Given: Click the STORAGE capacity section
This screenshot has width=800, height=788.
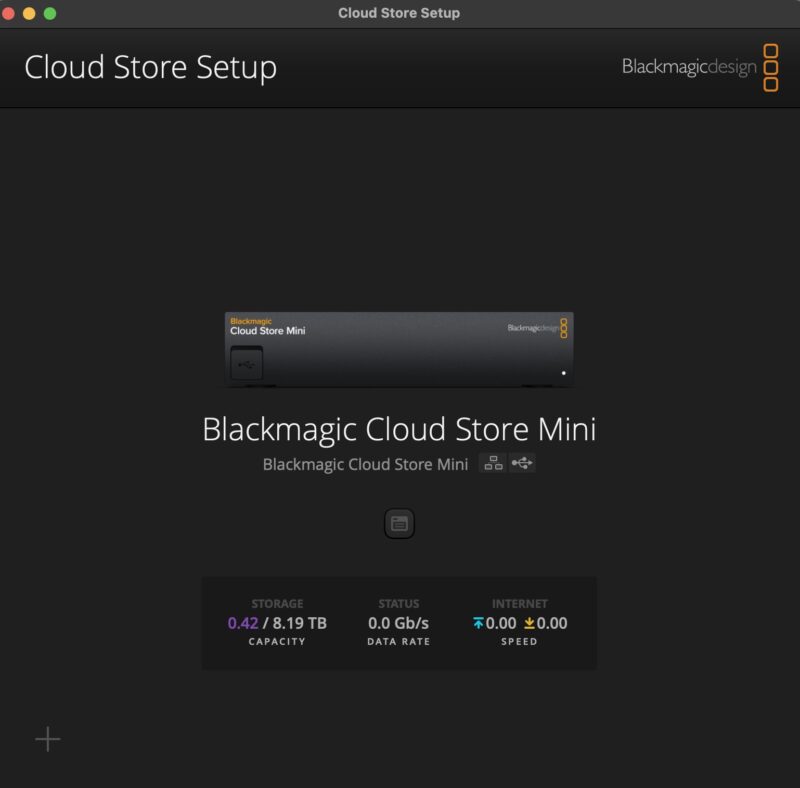Looking at the screenshot, I should click(277, 621).
